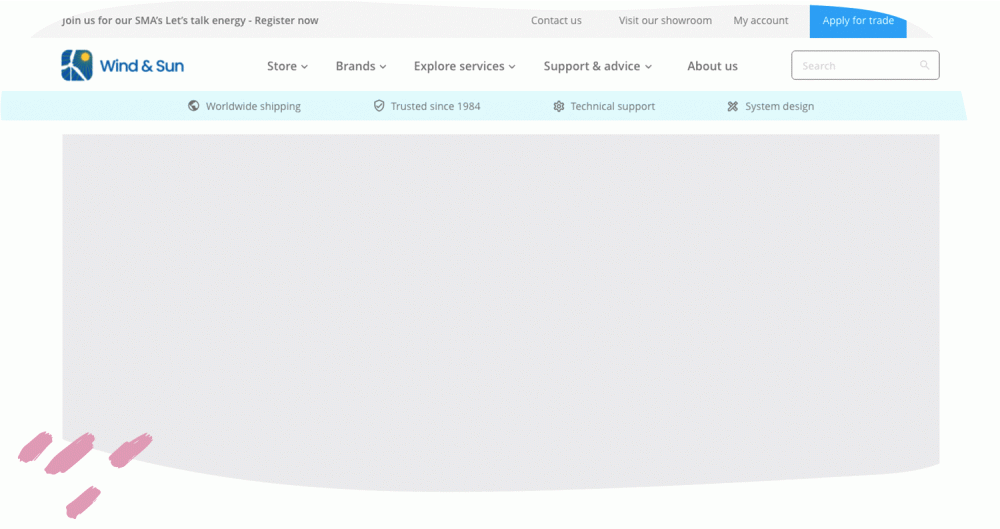Click the System design text label
This screenshot has width=1000, height=529.
tap(779, 106)
